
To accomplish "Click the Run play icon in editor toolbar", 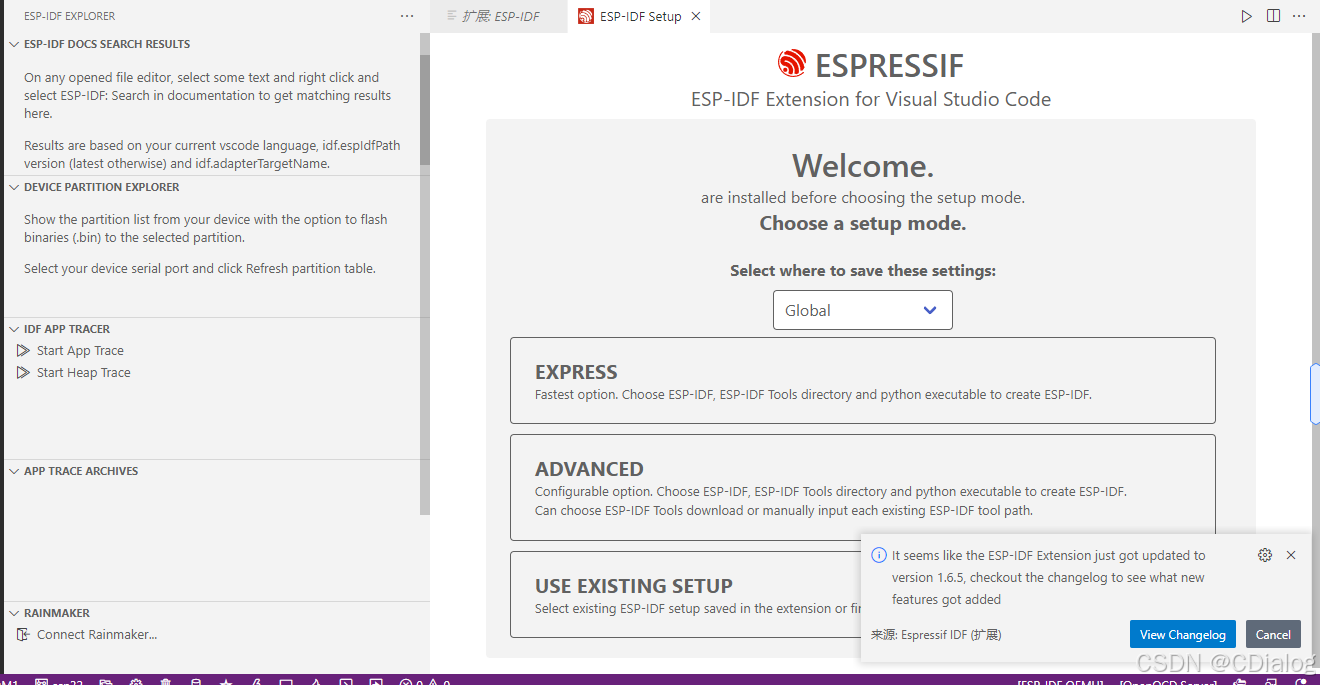I will [1246, 16].
